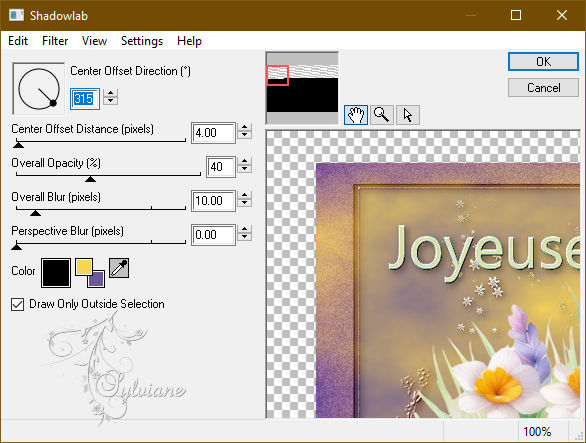Click the Cancel button
This screenshot has width=586, height=443.
coord(543,88)
